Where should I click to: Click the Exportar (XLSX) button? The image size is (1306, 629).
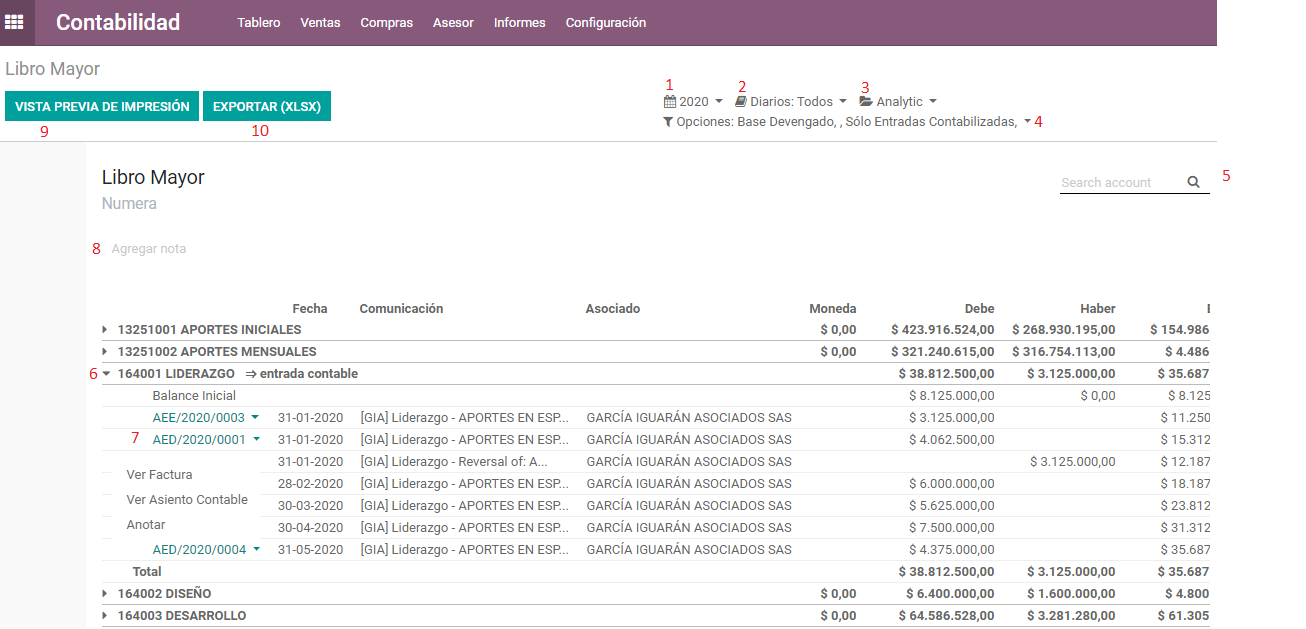(267, 106)
